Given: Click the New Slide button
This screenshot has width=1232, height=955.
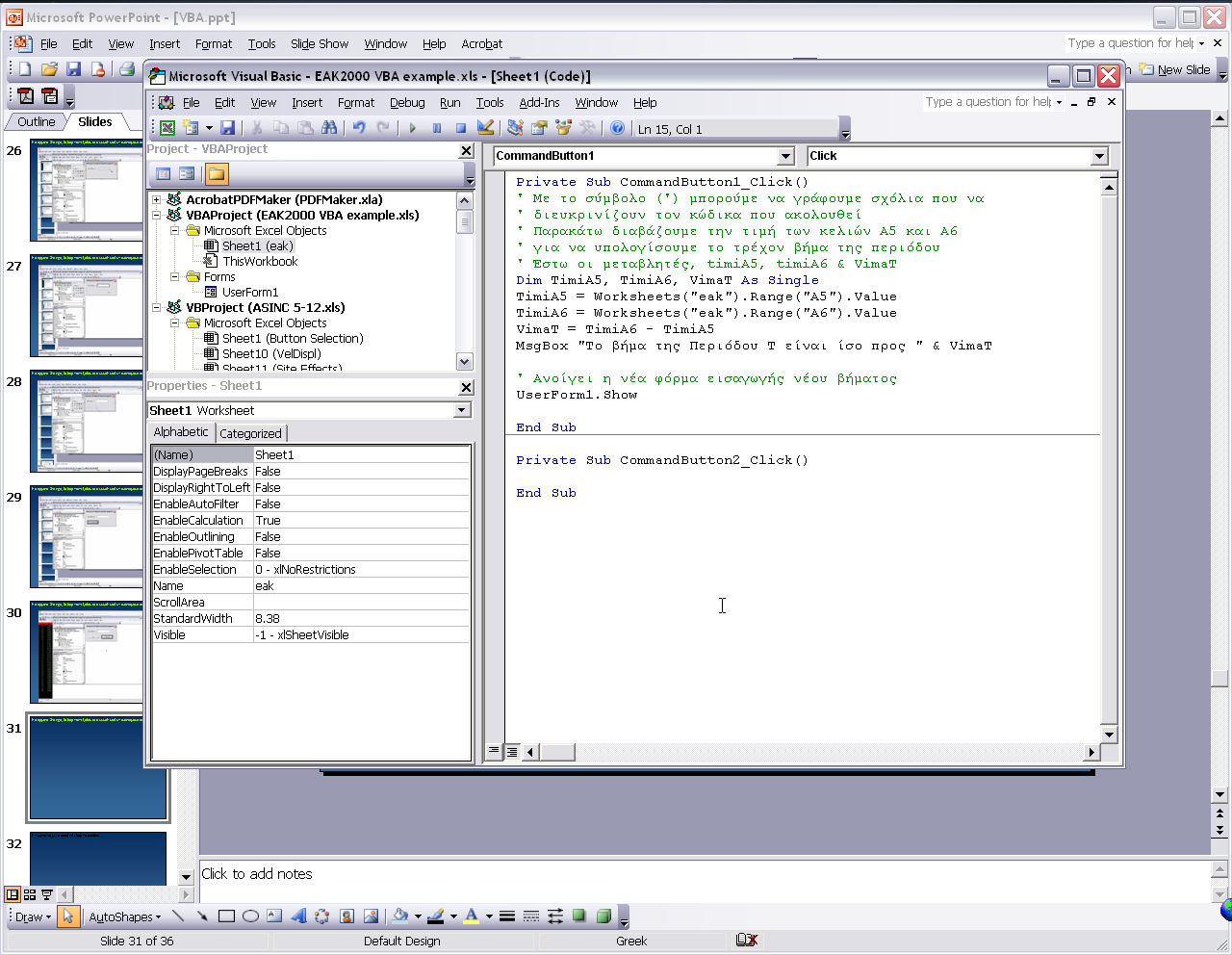Looking at the screenshot, I should (x=1174, y=69).
